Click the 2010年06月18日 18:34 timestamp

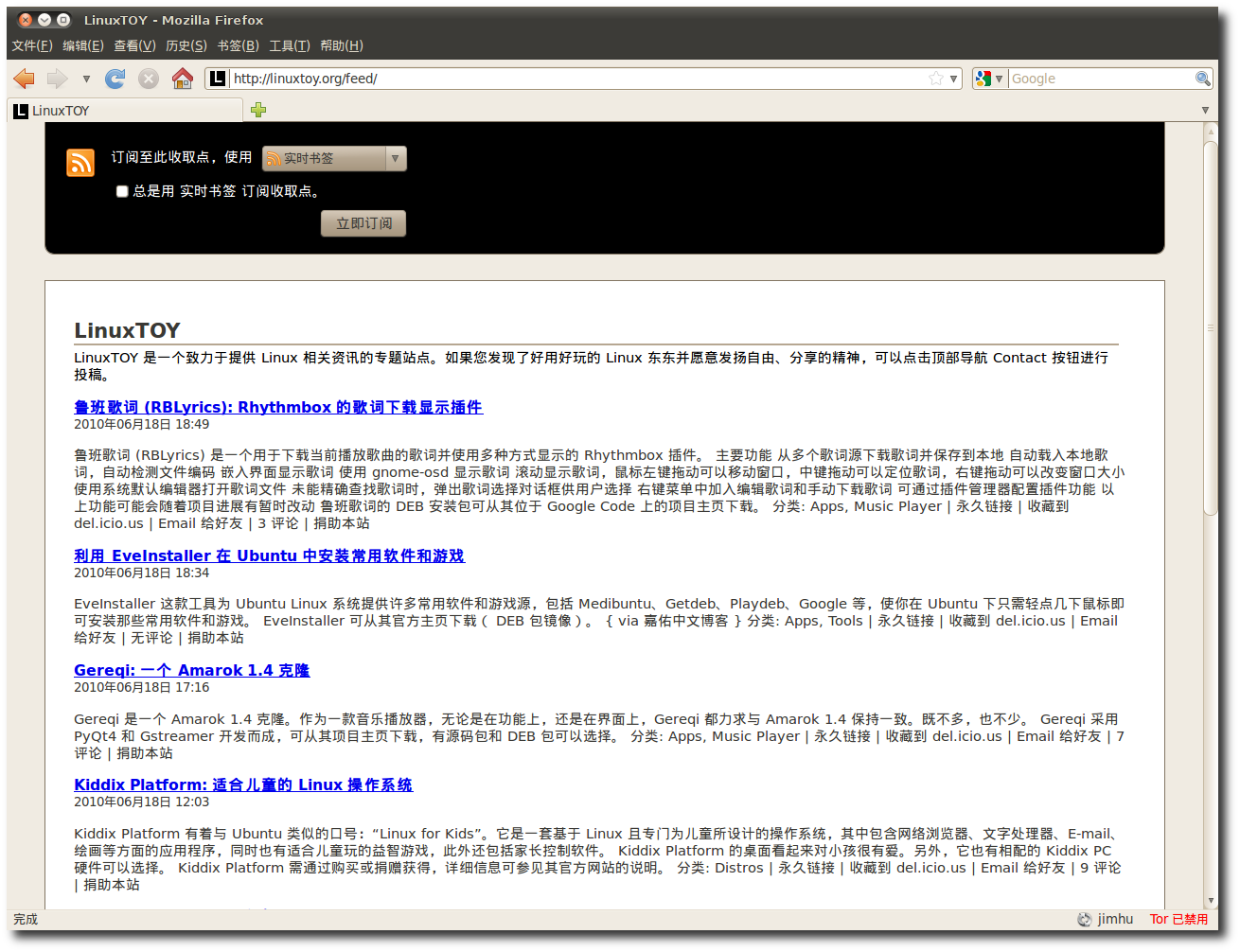[x=142, y=573]
